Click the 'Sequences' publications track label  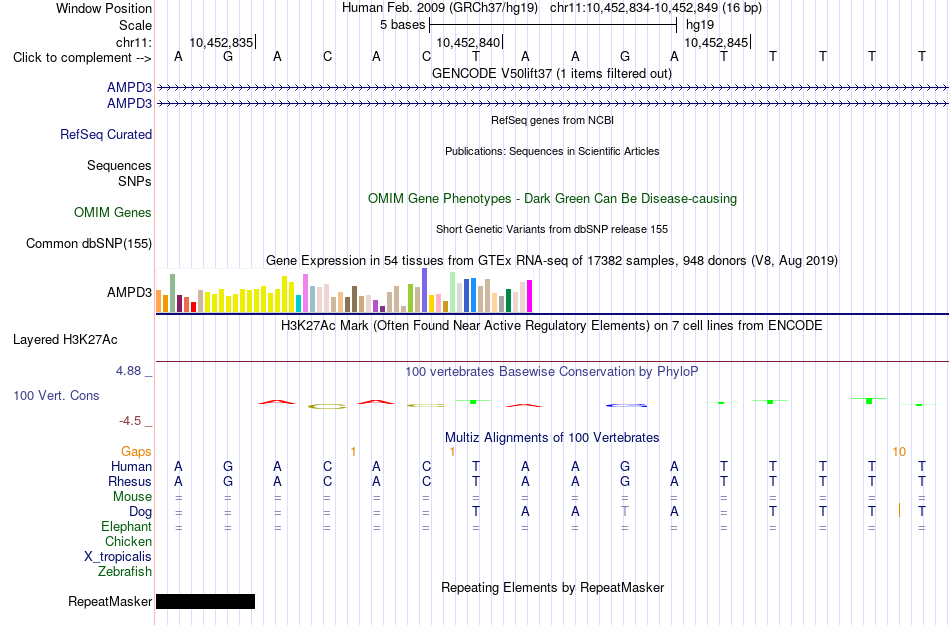[119, 165]
